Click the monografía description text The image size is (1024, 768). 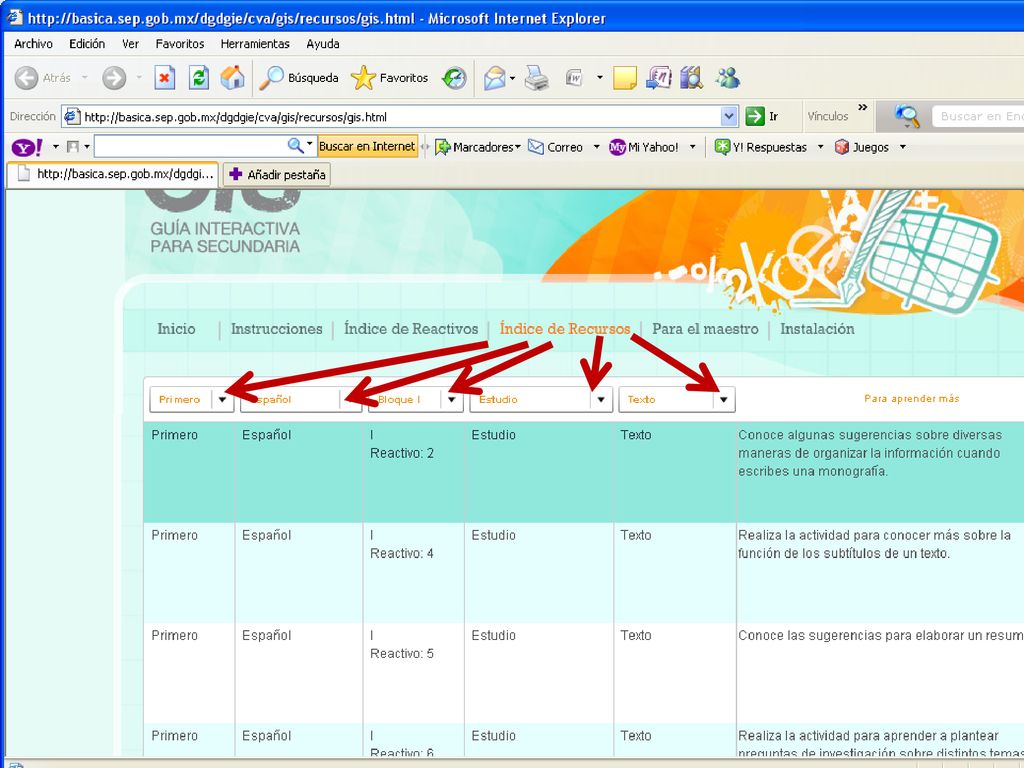[x=870, y=453]
